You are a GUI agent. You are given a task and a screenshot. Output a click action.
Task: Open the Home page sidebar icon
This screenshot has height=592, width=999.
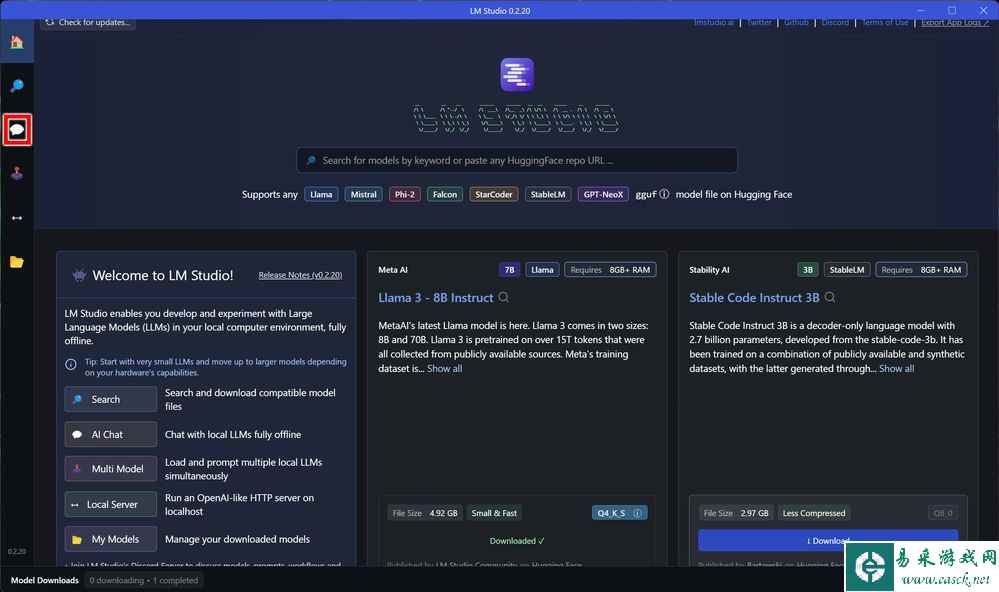click(16, 42)
